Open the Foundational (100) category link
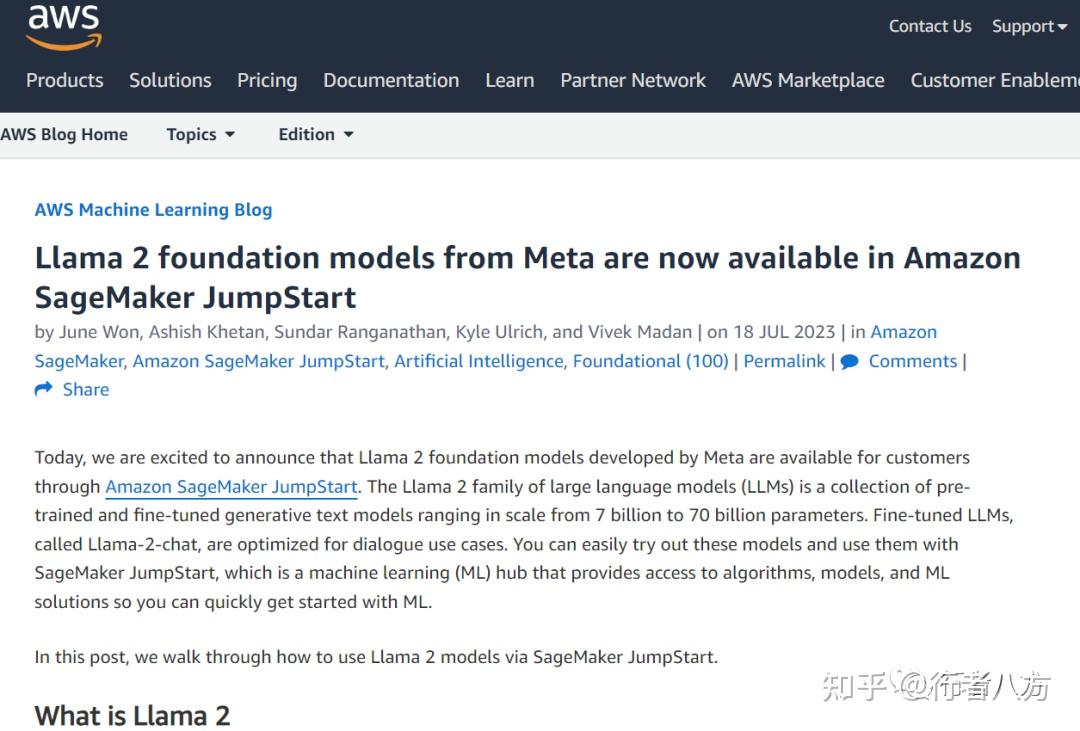 (x=650, y=361)
